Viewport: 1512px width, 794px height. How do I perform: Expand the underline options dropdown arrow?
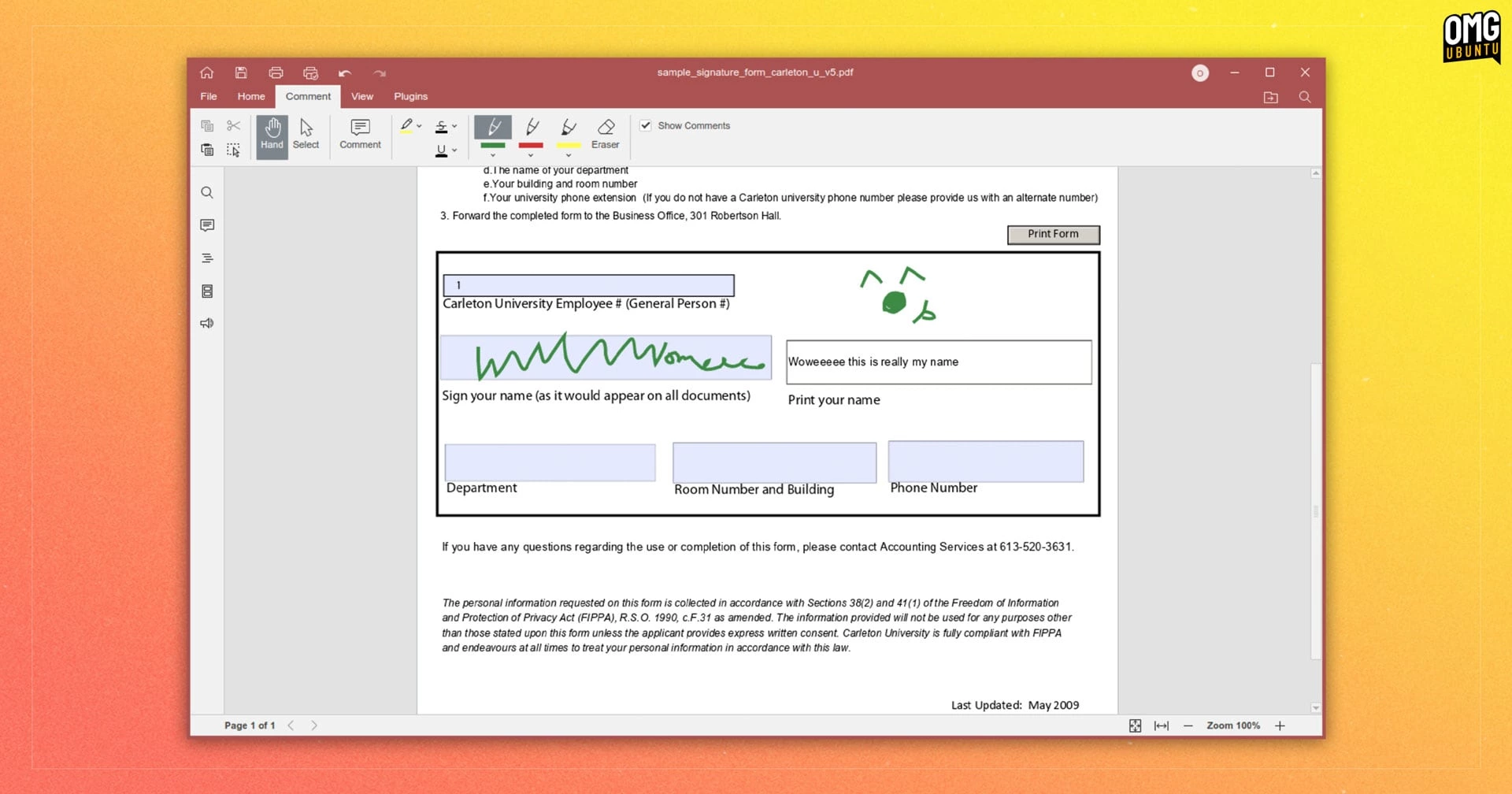pos(454,150)
